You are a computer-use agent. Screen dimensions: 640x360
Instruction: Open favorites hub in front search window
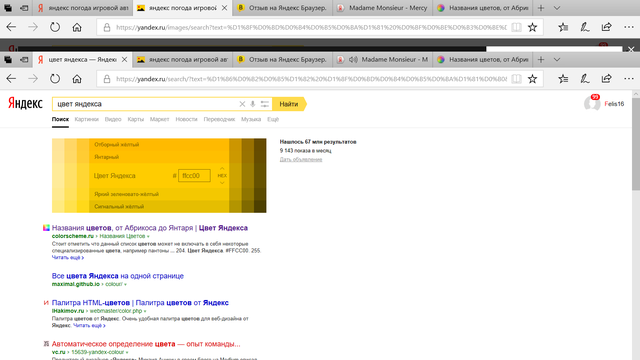[x=563, y=79]
